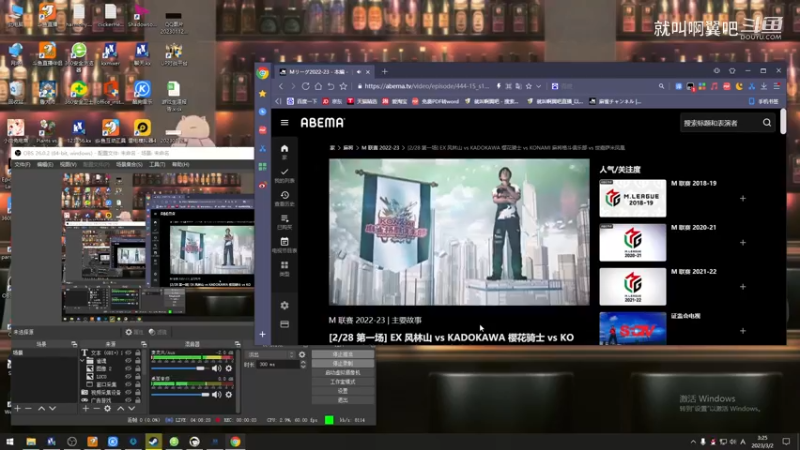This screenshot has height=450, width=800.
Task: Click Stop Recording button in OBS
Action: coord(342,363)
